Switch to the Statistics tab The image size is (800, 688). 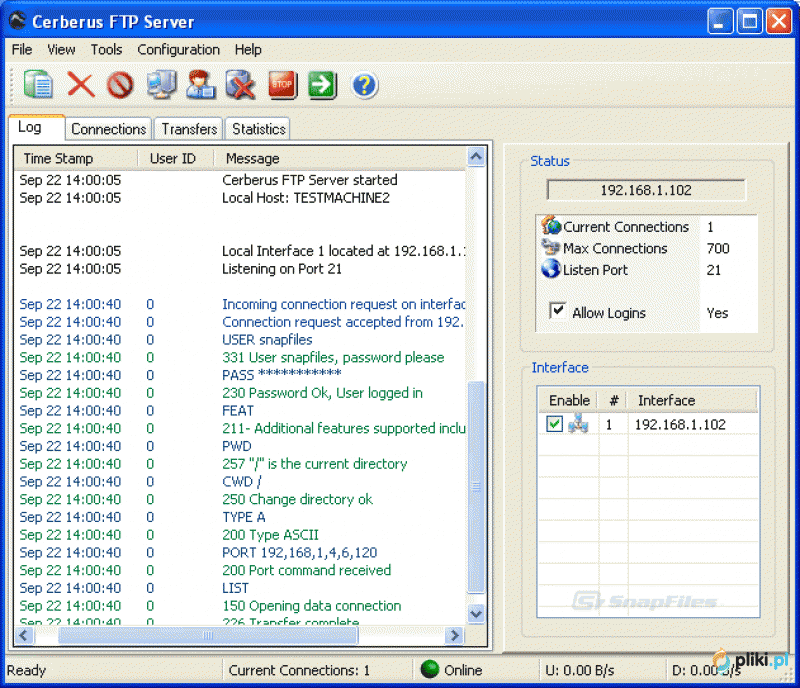click(259, 129)
